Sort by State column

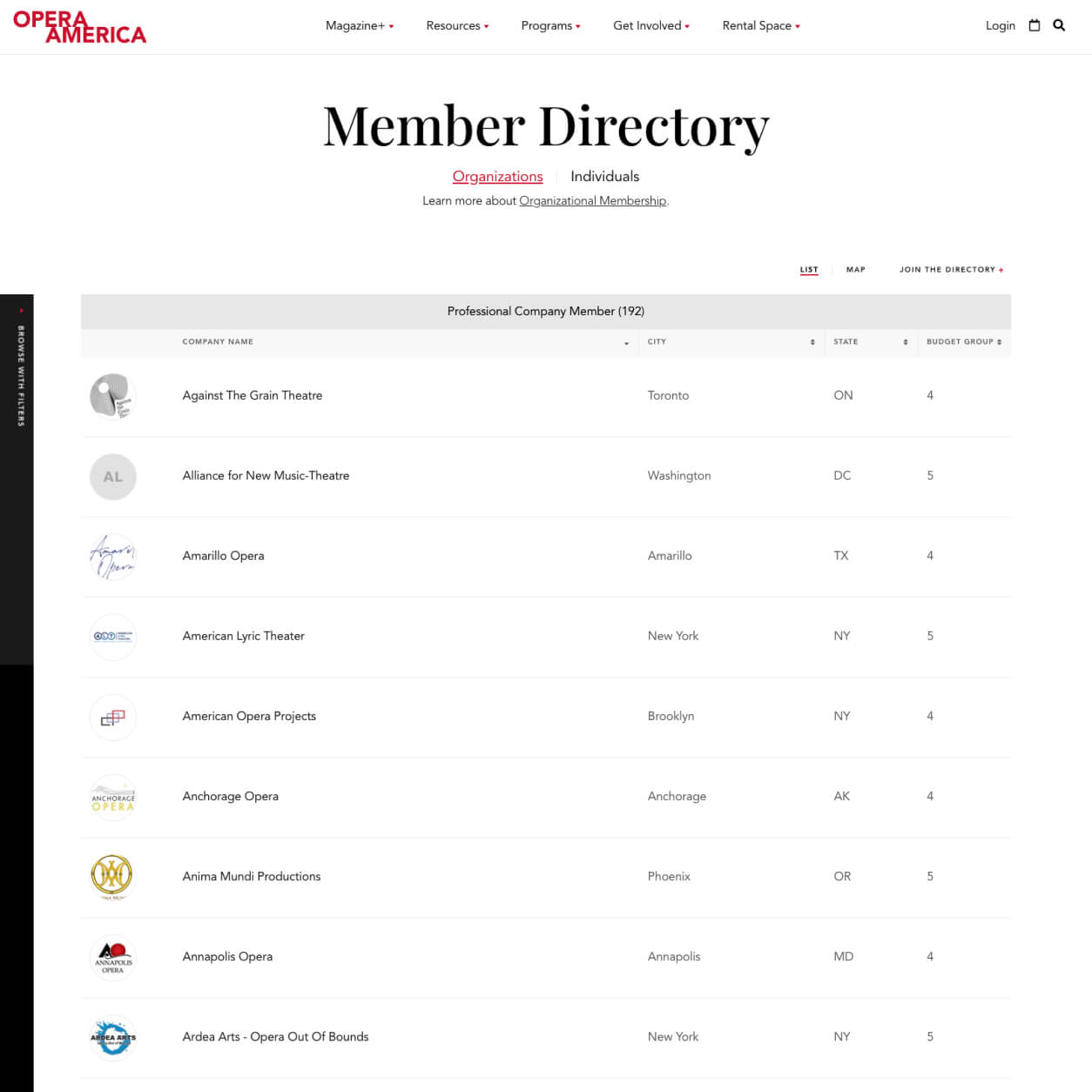tap(871, 341)
